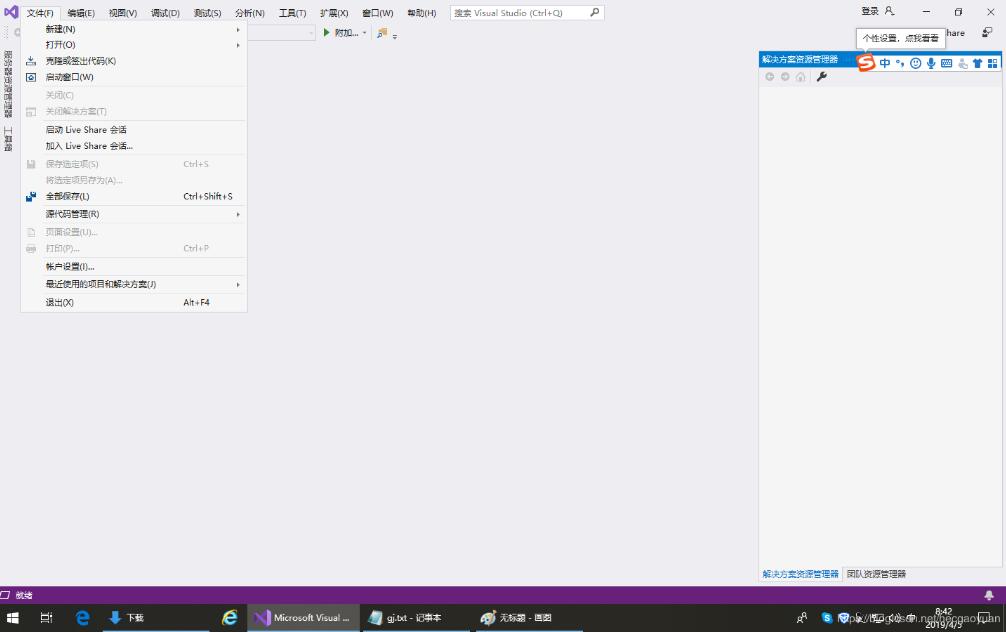Click the account person icon
This screenshot has height=632, width=1006.
pos(889,11)
